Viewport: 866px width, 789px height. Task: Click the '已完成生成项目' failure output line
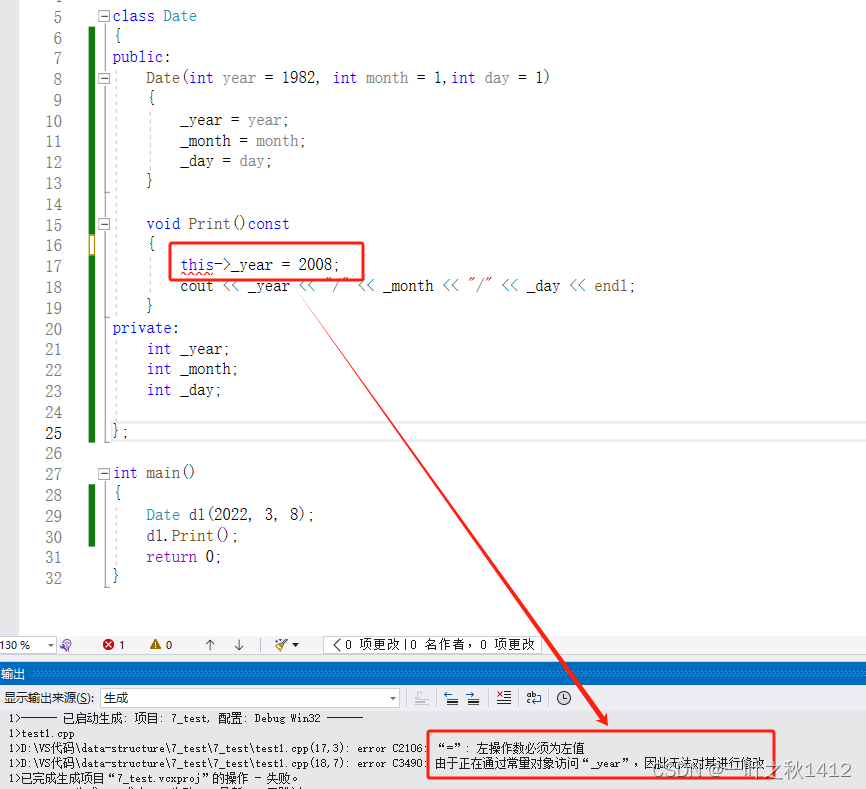click(154, 779)
